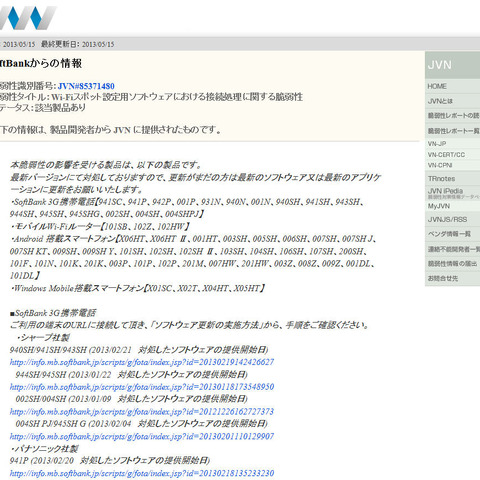
Task: Open VN-CERT/CC in the sidebar
Action: pos(452,155)
